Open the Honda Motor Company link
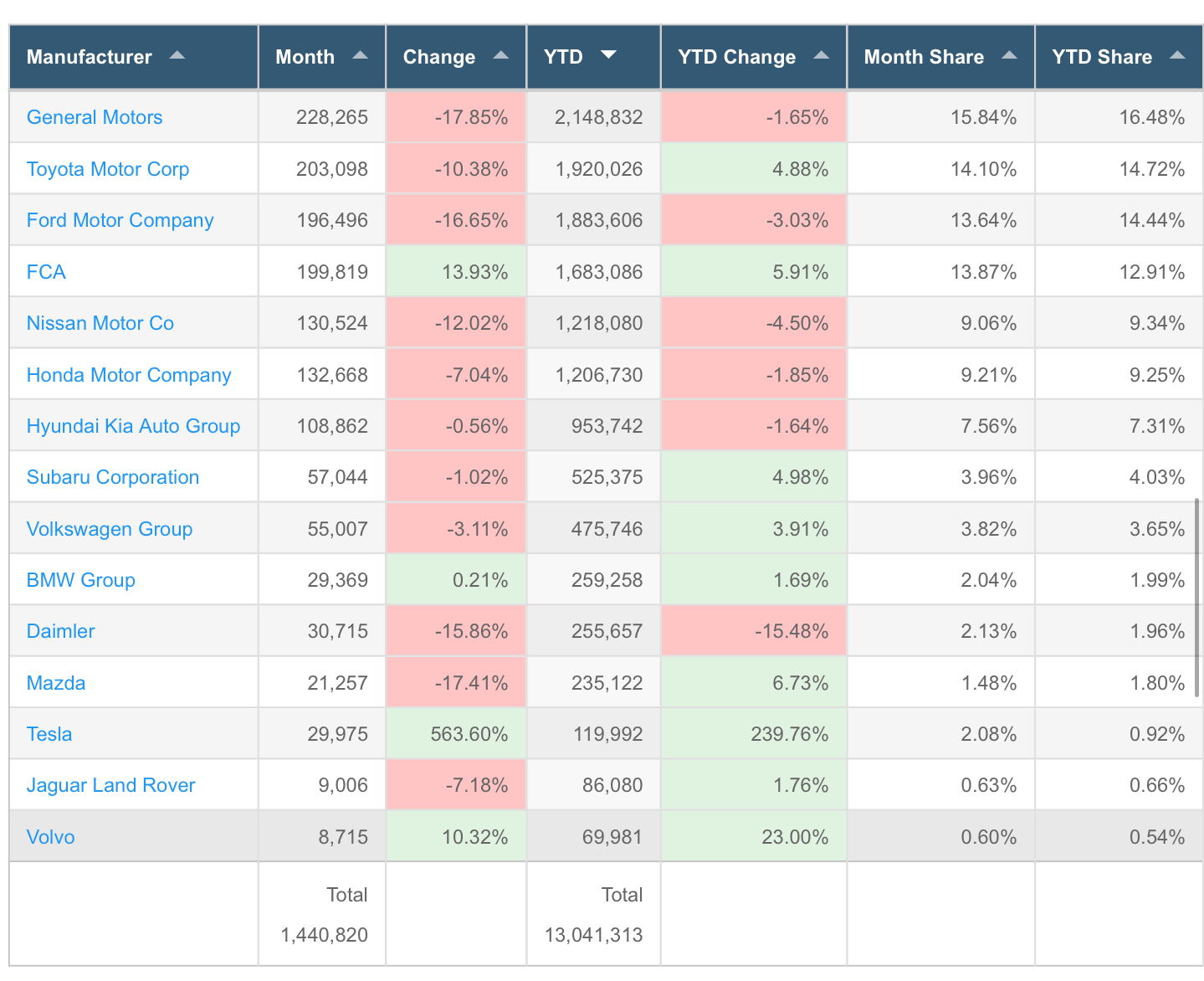Screen dimensions: 1204x981 pyautogui.click(x=129, y=375)
